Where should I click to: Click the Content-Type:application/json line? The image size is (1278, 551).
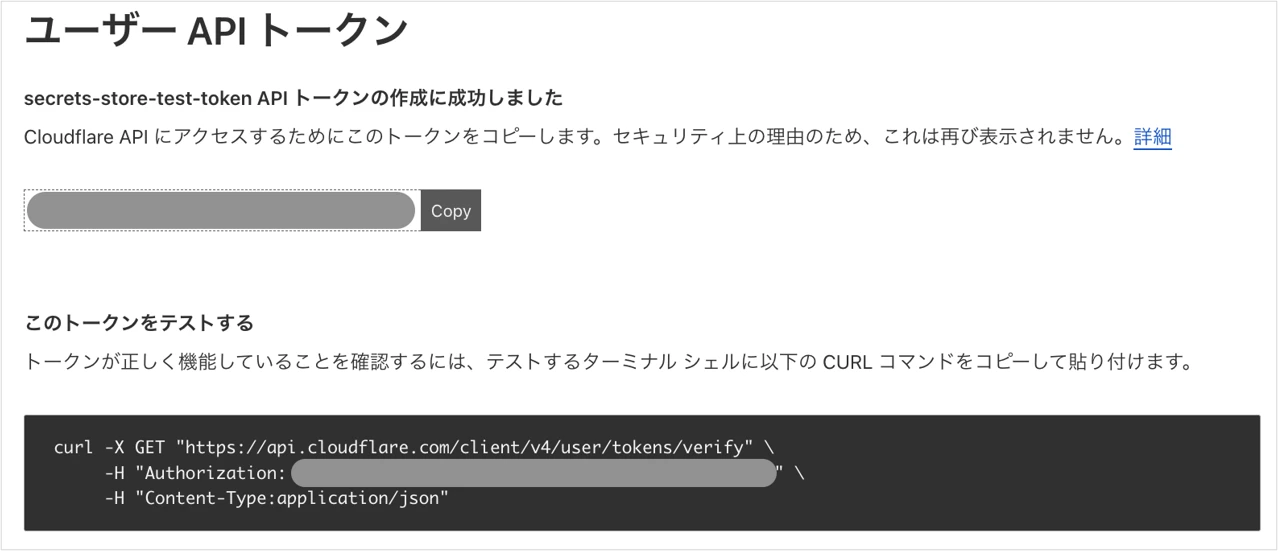tap(277, 497)
